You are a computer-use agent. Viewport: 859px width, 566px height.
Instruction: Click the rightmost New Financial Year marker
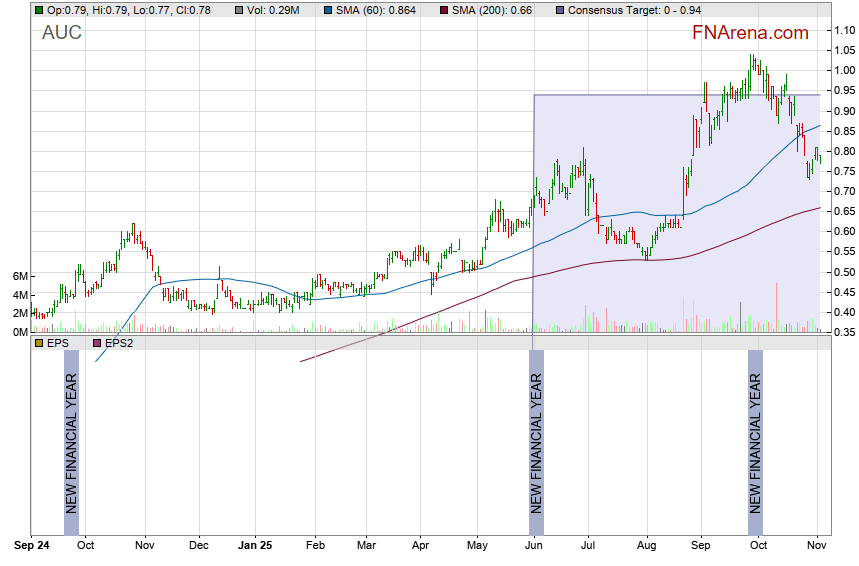click(x=755, y=442)
